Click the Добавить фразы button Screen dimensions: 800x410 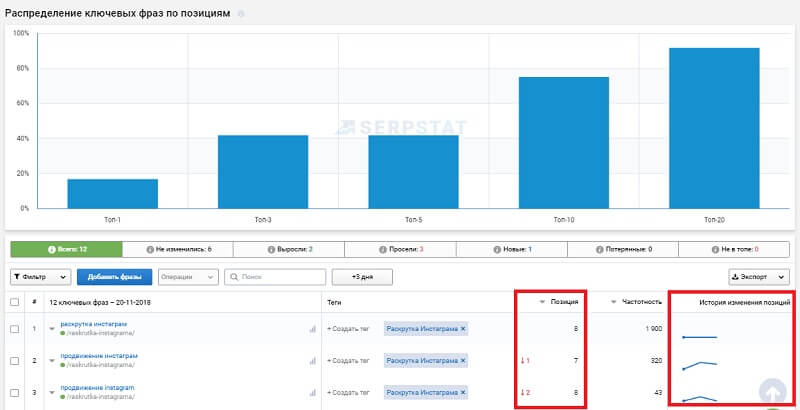pos(114,276)
